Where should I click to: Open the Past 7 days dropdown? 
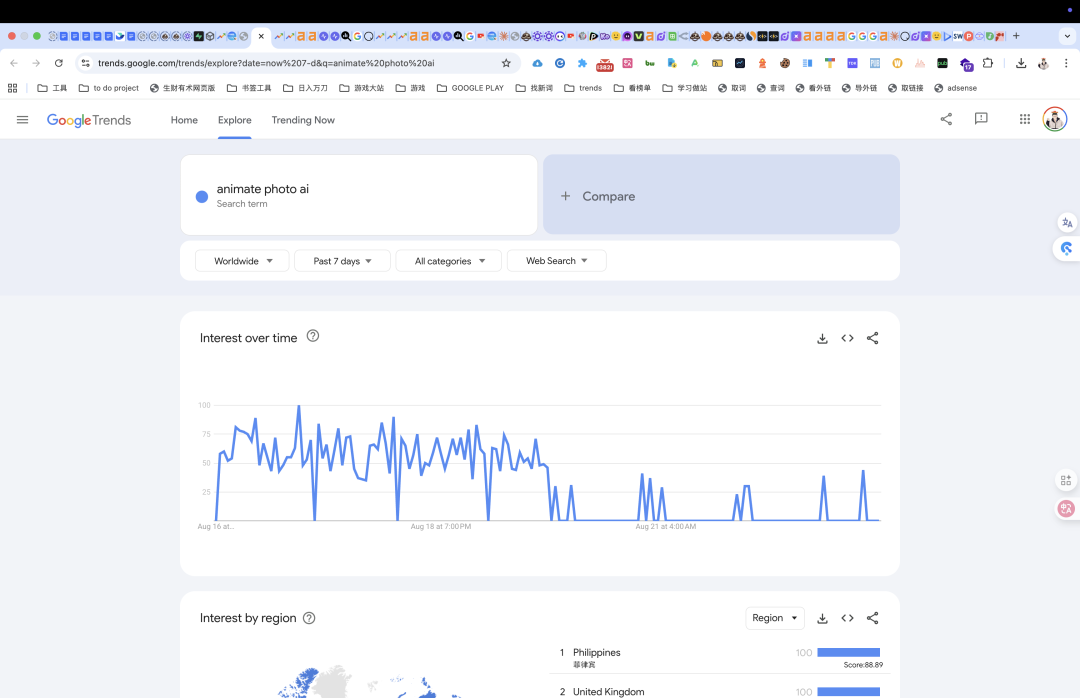(342, 260)
